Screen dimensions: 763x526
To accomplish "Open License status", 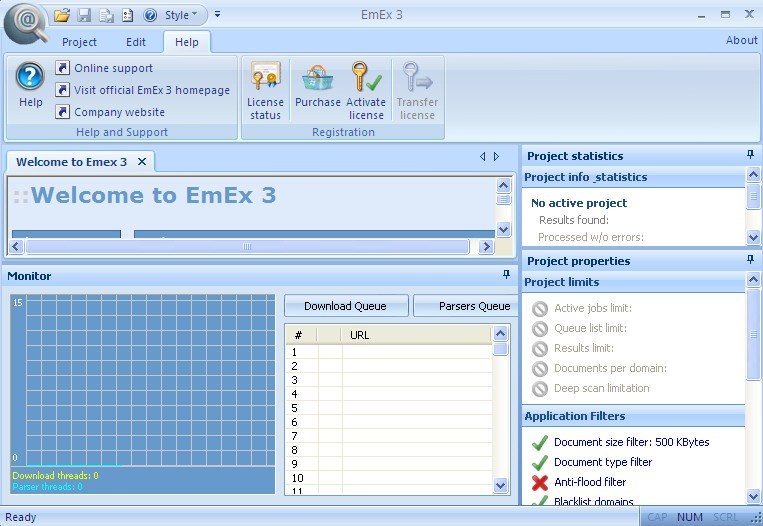I will pyautogui.click(x=265, y=91).
